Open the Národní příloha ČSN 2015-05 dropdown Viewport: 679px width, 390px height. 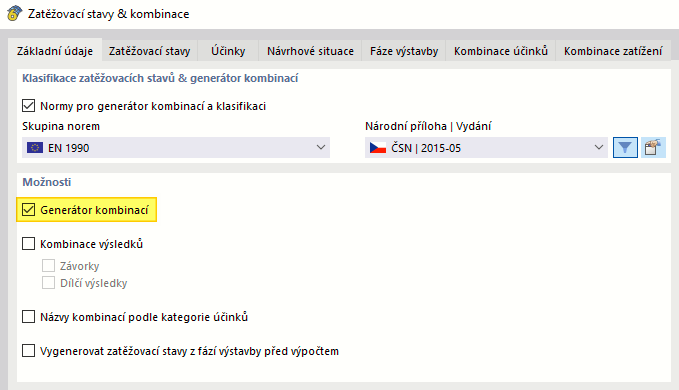point(486,148)
